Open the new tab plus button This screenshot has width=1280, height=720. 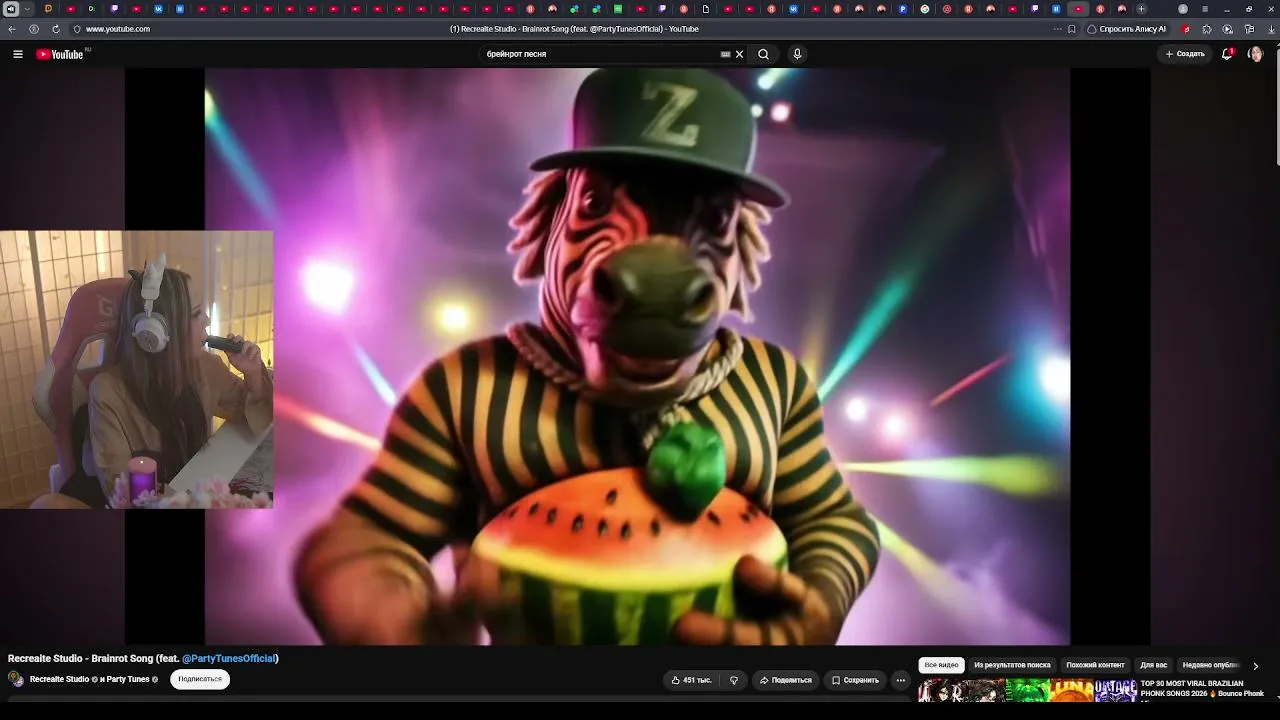point(1141,9)
